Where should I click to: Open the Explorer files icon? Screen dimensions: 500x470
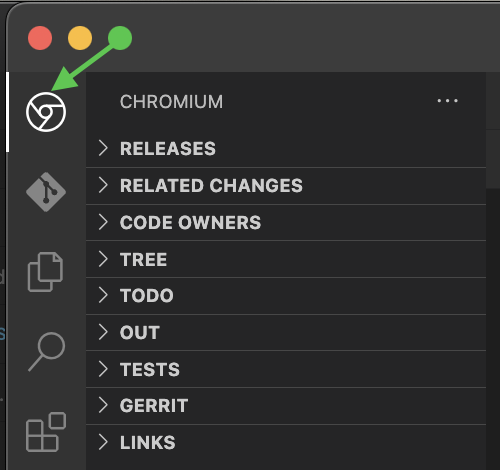(x=46, y=272)
